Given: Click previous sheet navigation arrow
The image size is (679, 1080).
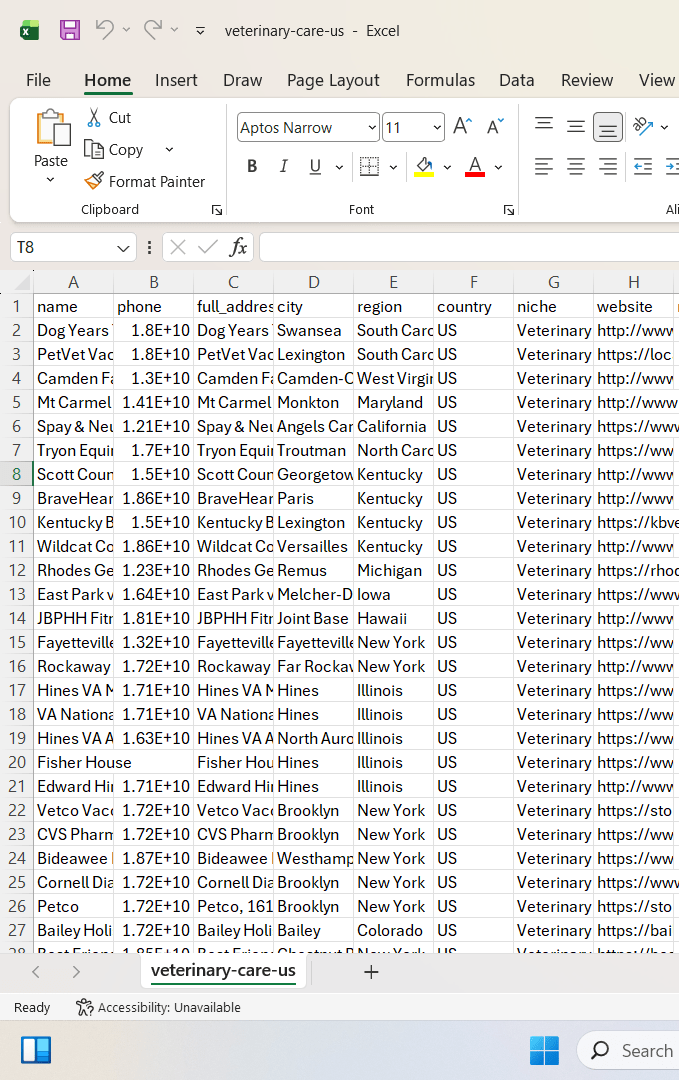Looking at the screenshot, I should pyautogui.click(x=36, y=972).
